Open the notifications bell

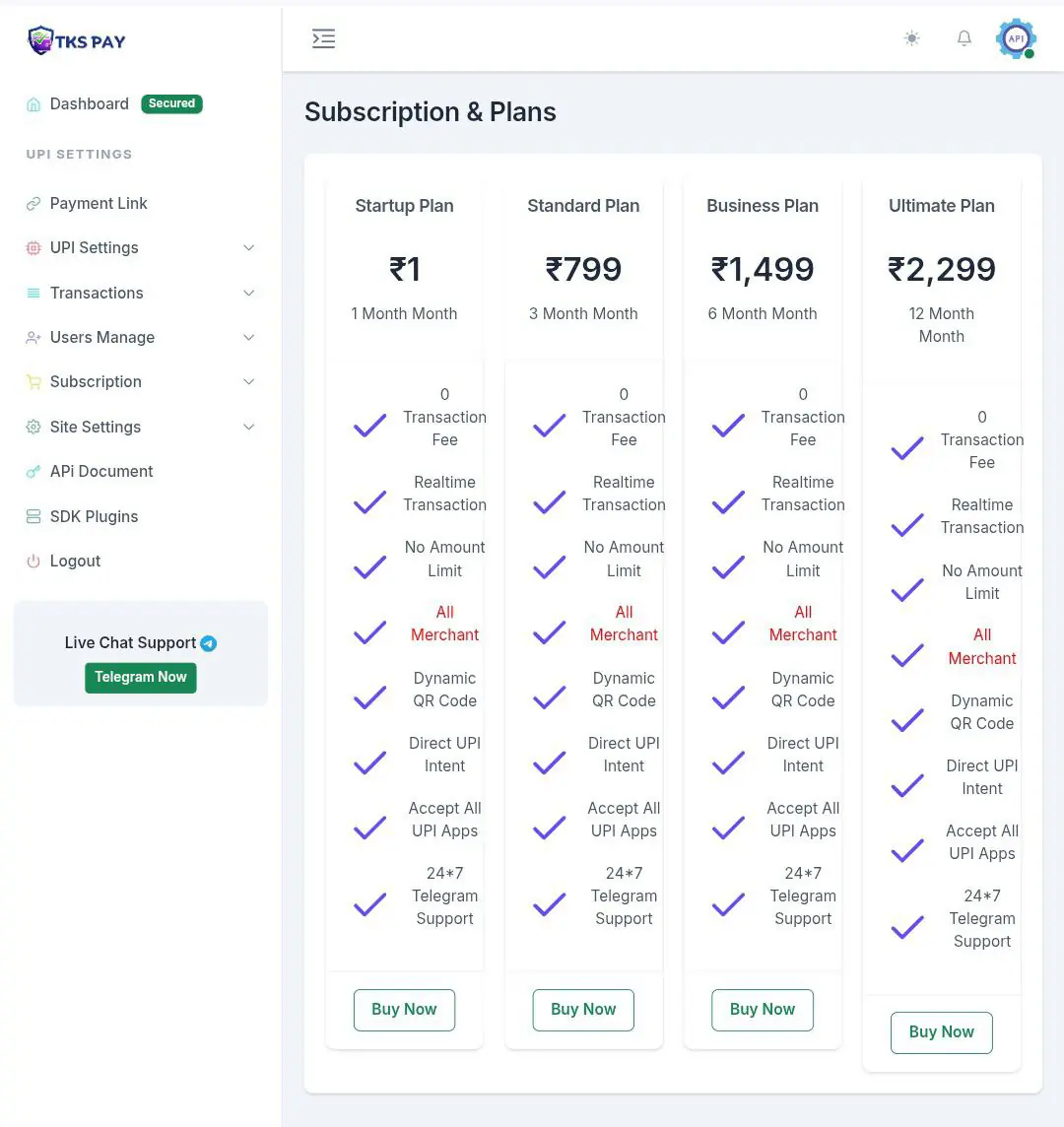[964, 38]
